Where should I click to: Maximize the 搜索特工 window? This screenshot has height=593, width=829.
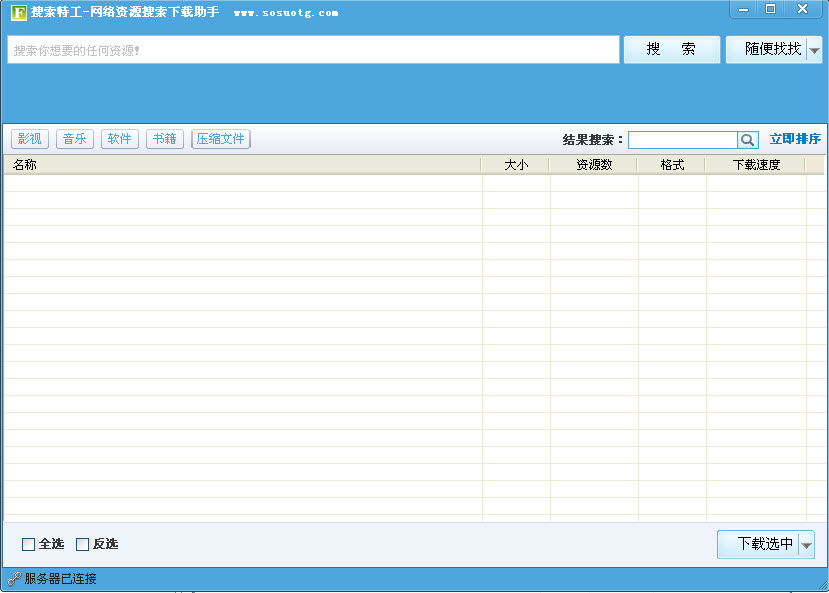[x=770, y=9]
